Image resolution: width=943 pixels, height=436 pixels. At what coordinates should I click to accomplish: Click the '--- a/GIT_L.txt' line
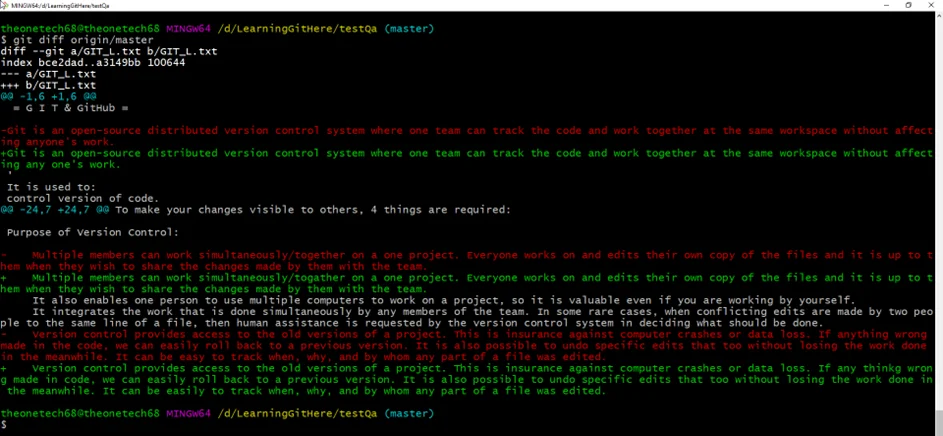point(48,74)
